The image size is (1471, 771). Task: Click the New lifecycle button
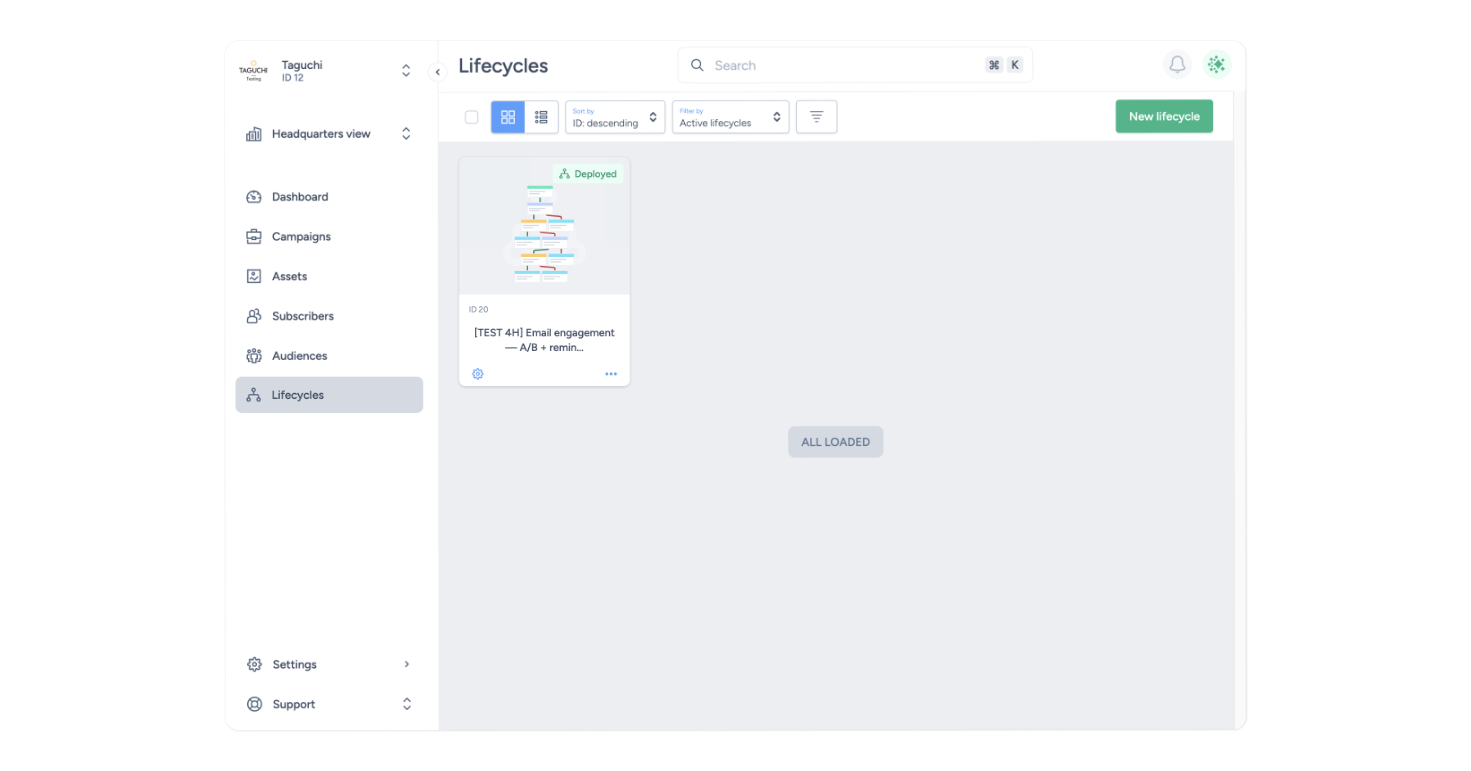(x=1164, y=117)
